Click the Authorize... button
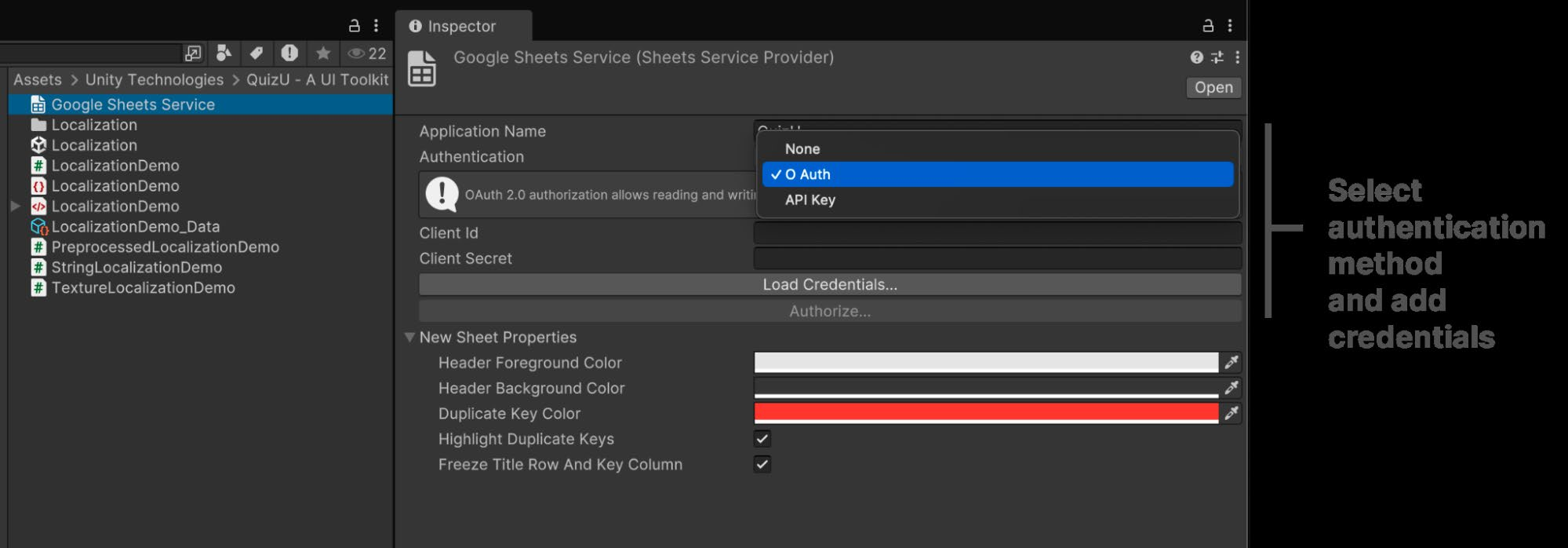 [x=830, y=311]
